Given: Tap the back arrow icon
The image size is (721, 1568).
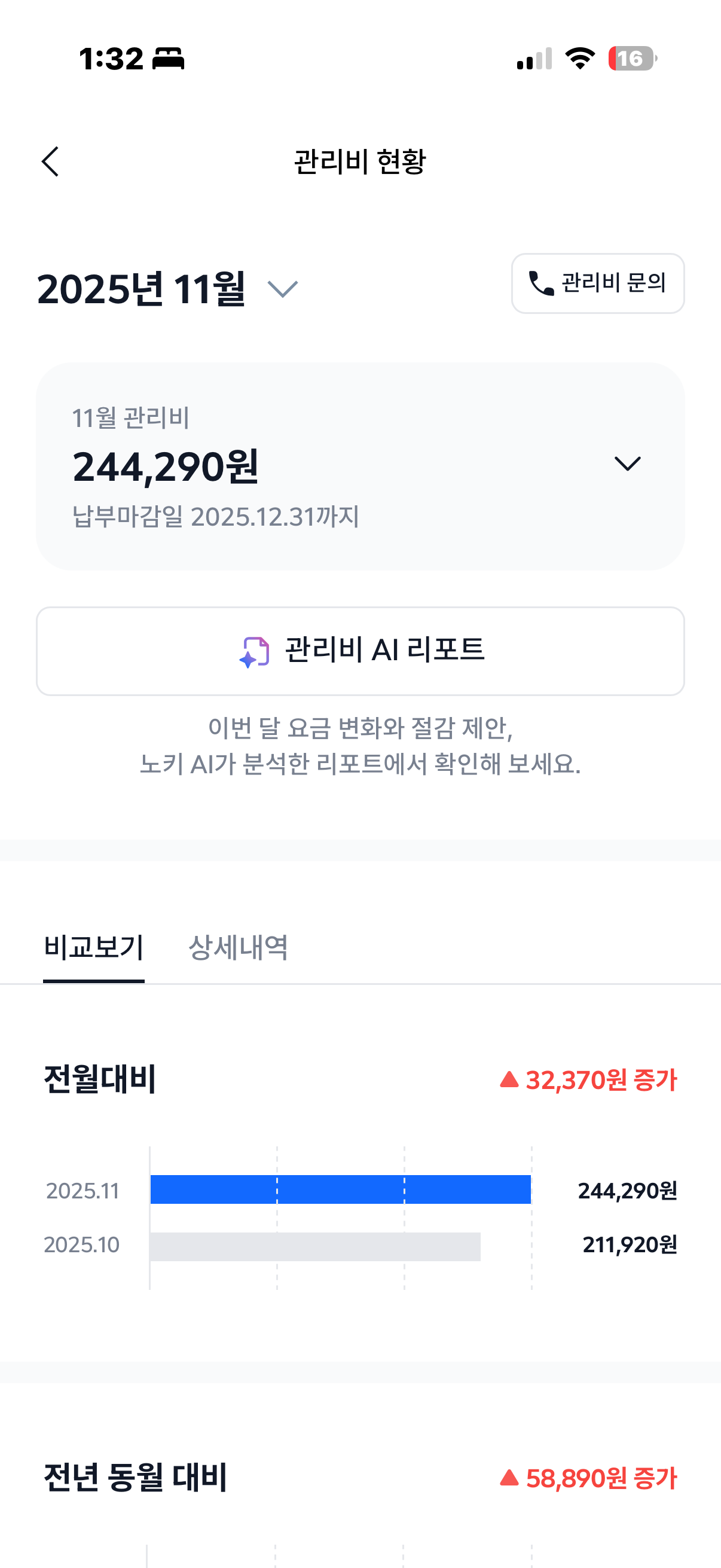Looking at the screenshot, I should [x=50, y=161].
